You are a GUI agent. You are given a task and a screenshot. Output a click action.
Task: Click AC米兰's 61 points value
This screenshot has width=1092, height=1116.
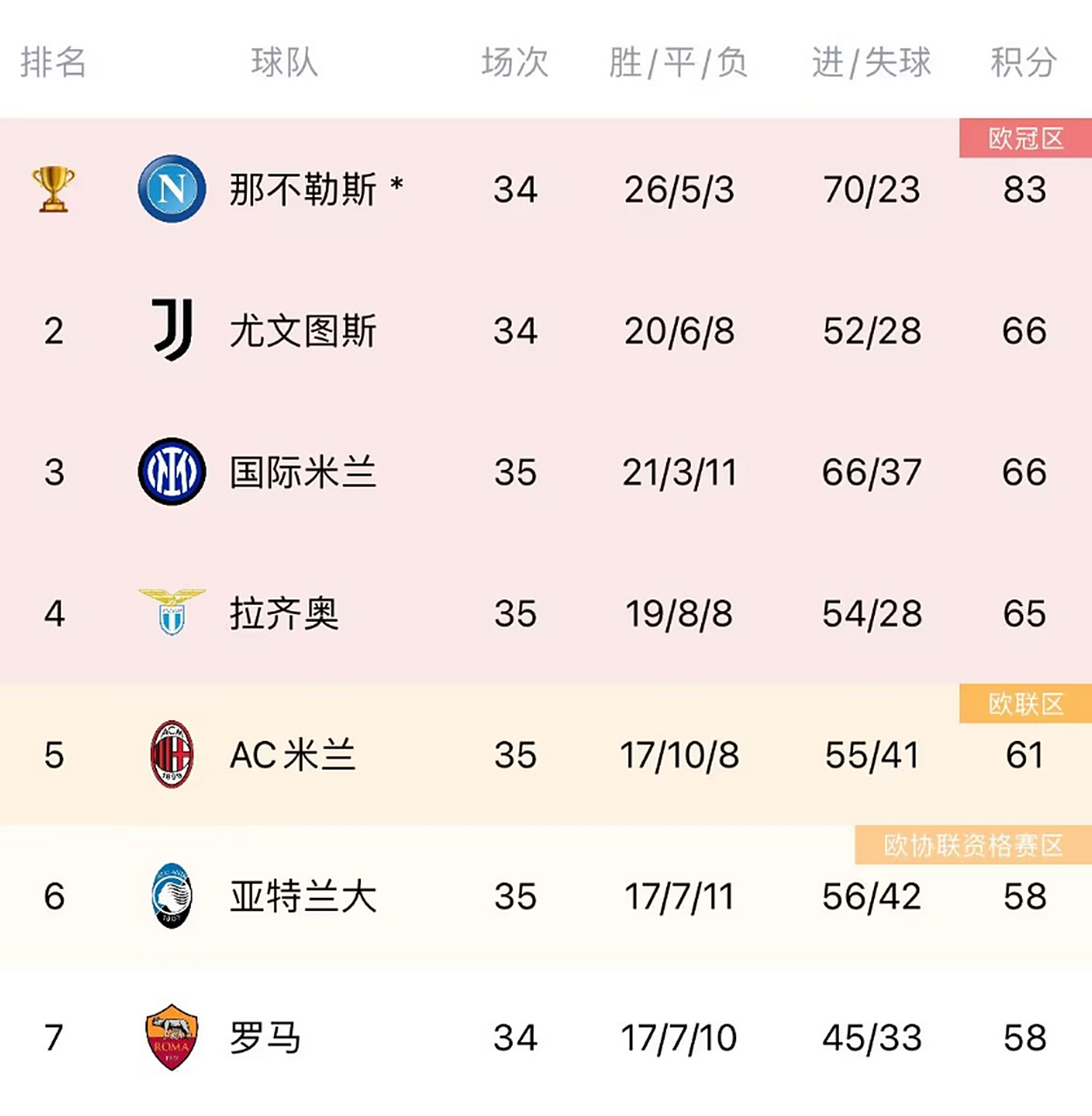[x=1024, y=755]
